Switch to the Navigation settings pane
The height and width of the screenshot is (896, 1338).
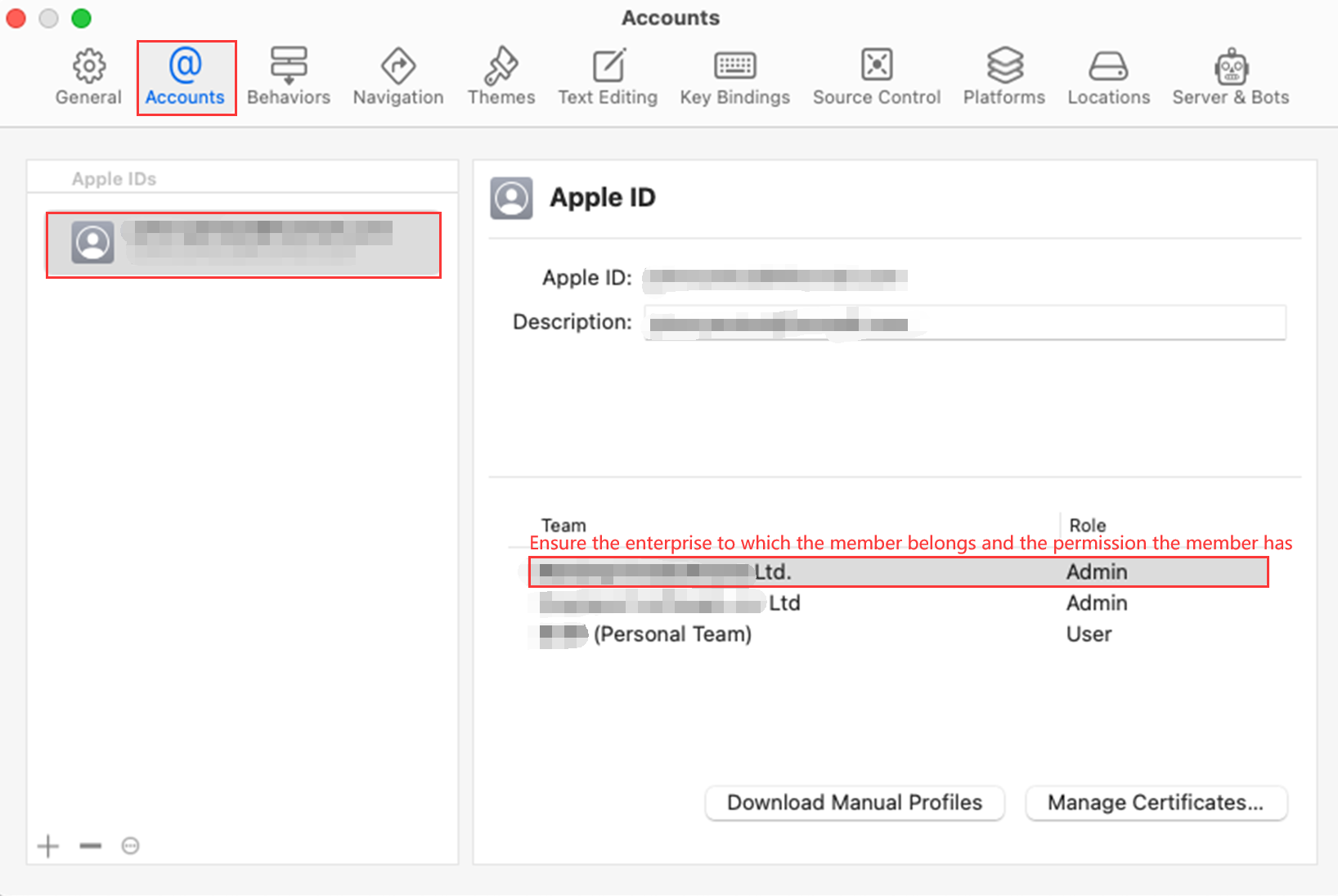(397, 75)
